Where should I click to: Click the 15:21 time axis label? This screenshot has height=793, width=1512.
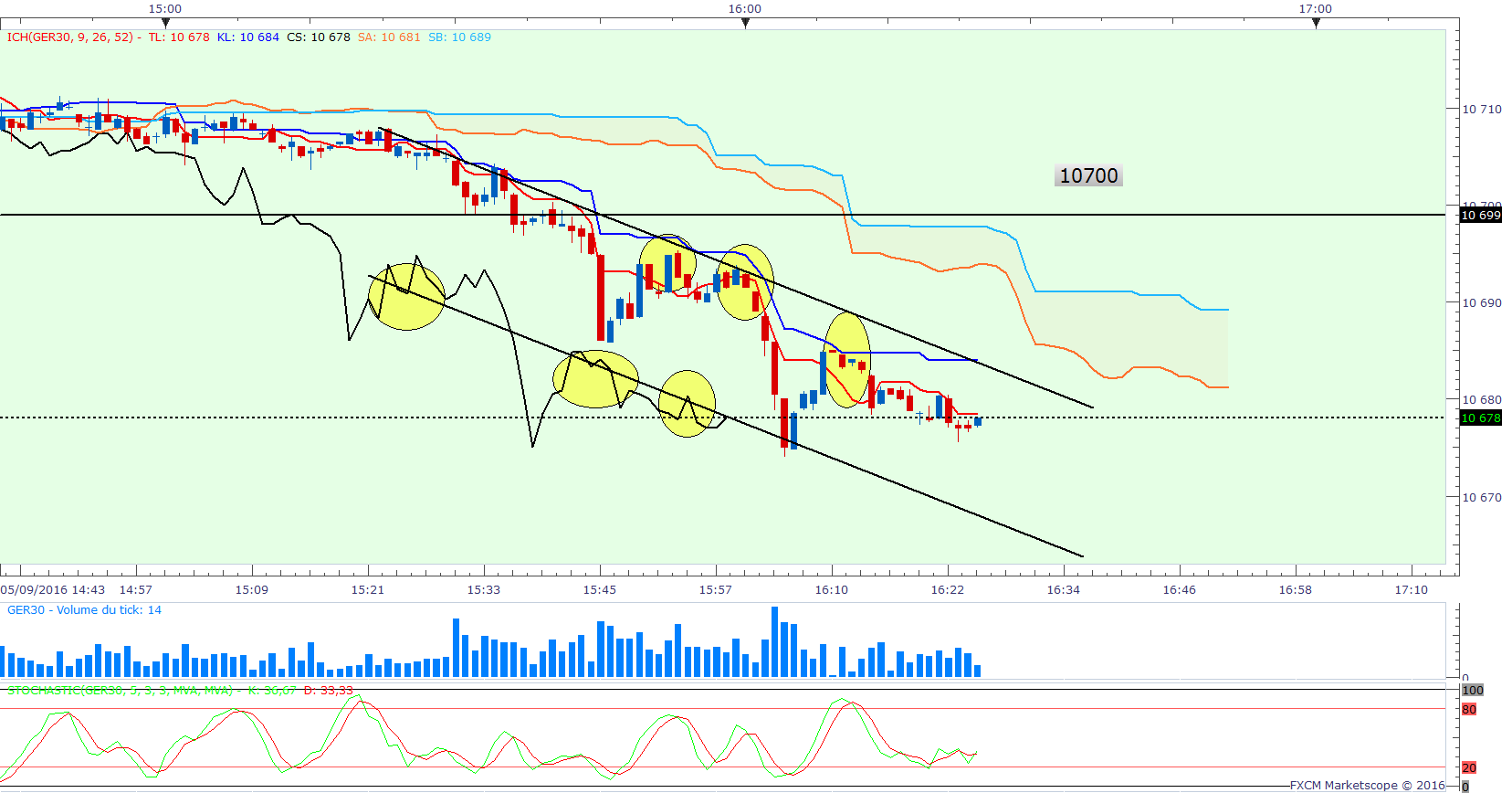pos(368,589)
